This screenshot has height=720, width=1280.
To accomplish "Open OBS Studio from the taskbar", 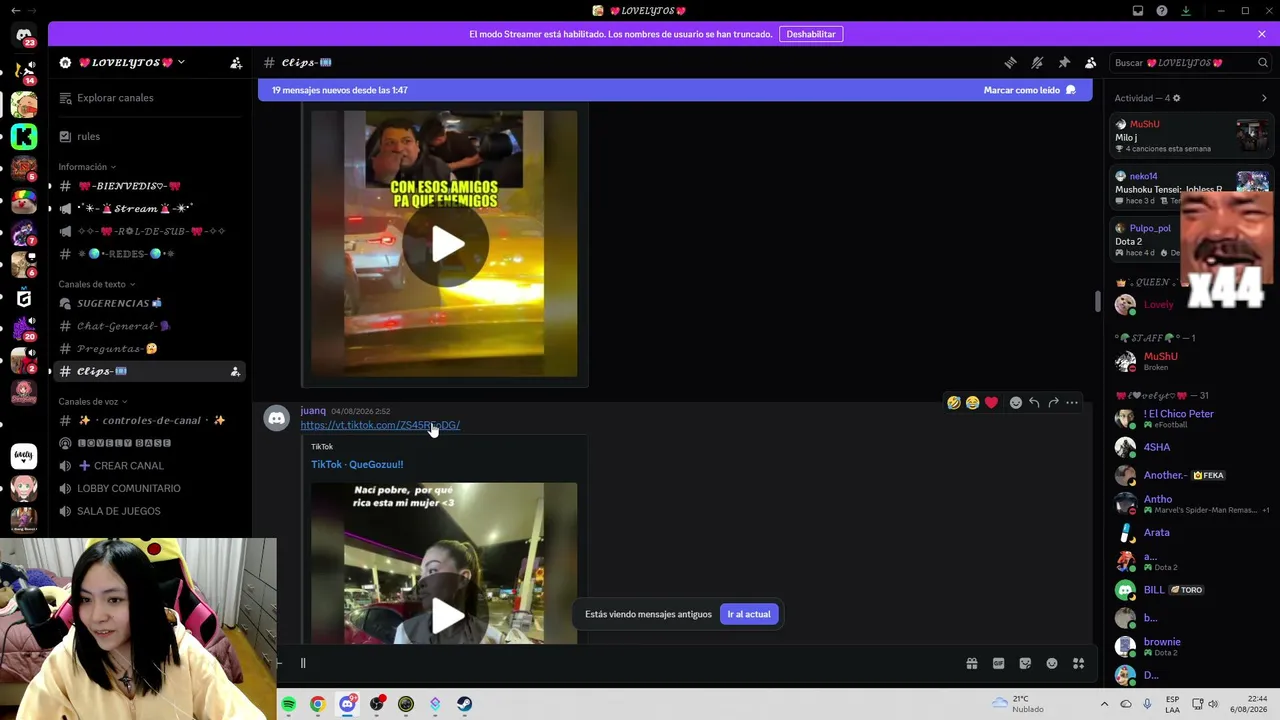I will [x=376, y=704].
